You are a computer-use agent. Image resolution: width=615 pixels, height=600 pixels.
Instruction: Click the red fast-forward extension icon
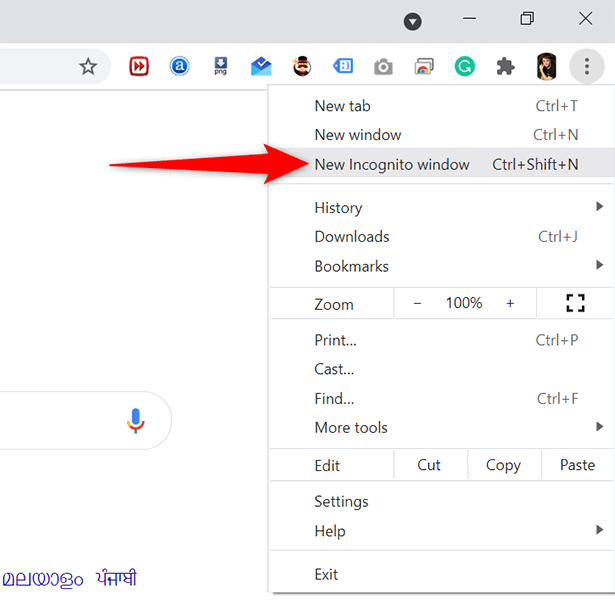click(x=139, y=66)
